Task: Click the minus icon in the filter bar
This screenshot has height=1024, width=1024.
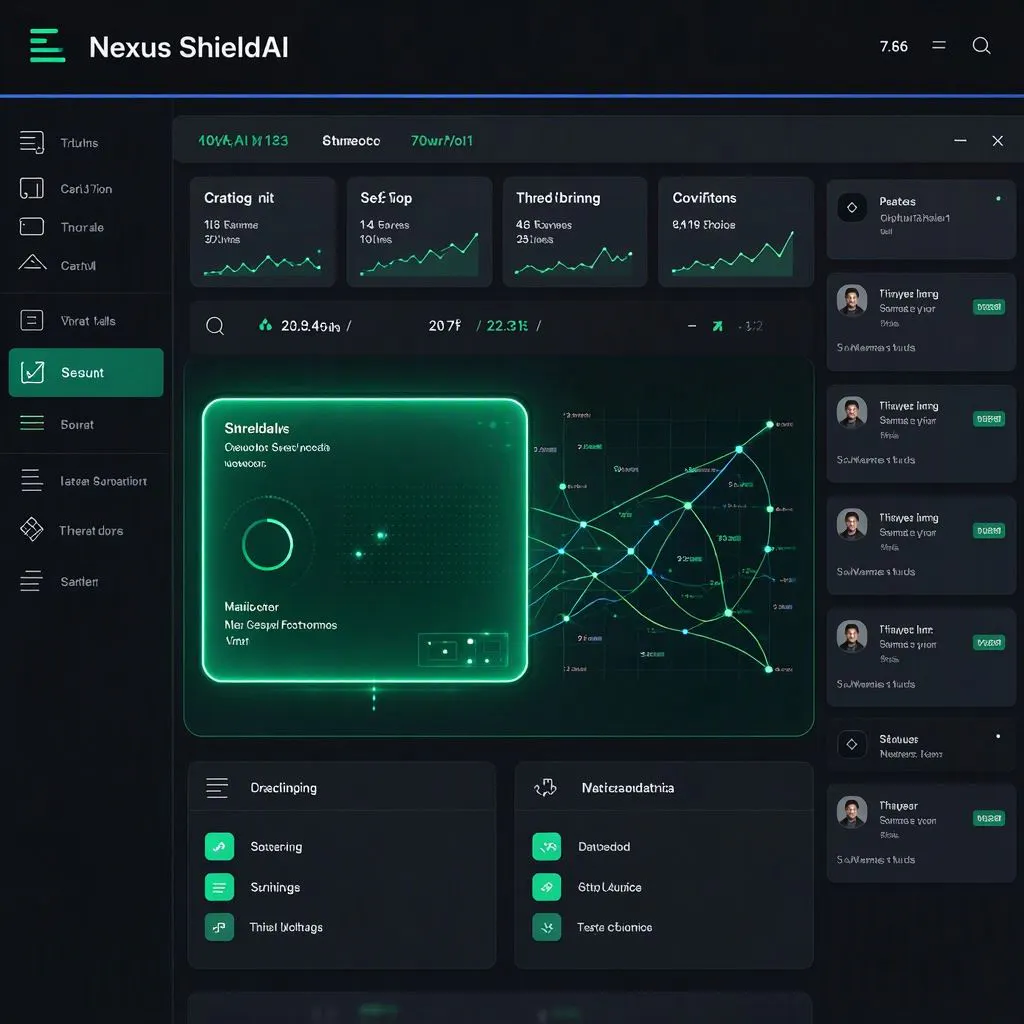Action: [x=692, y=325]
